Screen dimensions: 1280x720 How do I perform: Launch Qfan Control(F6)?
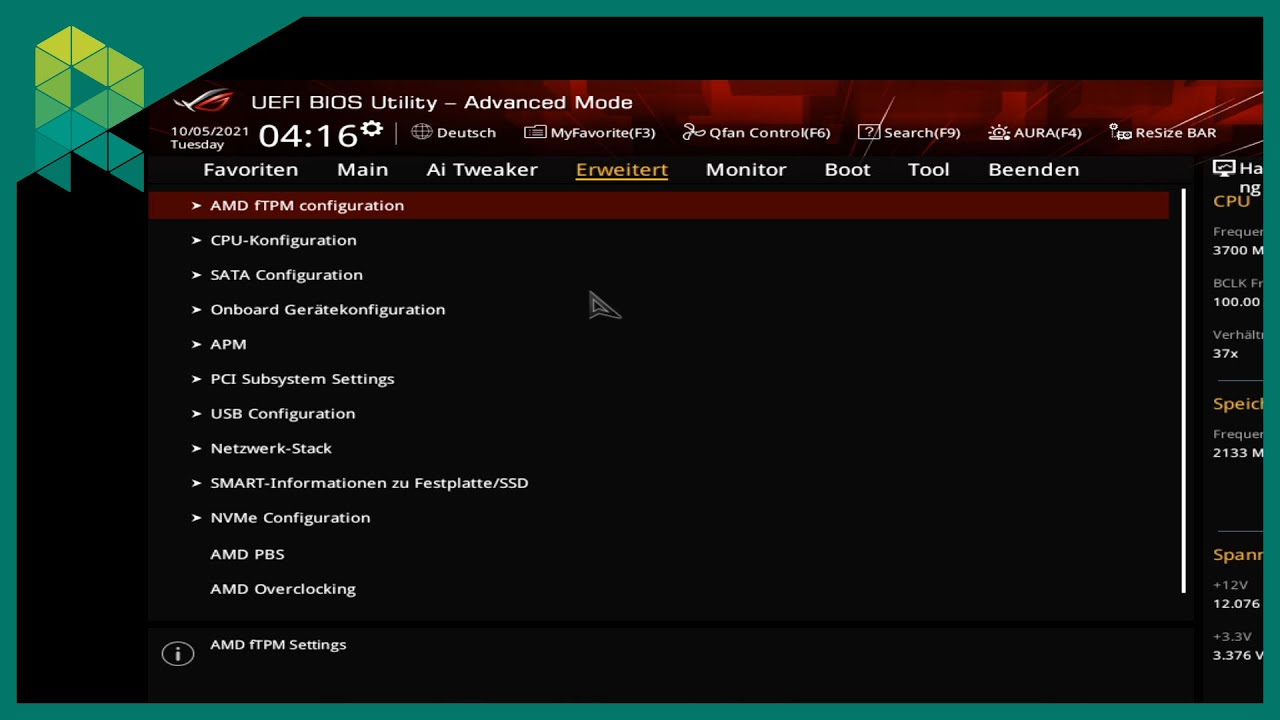(x=770, y=132)
